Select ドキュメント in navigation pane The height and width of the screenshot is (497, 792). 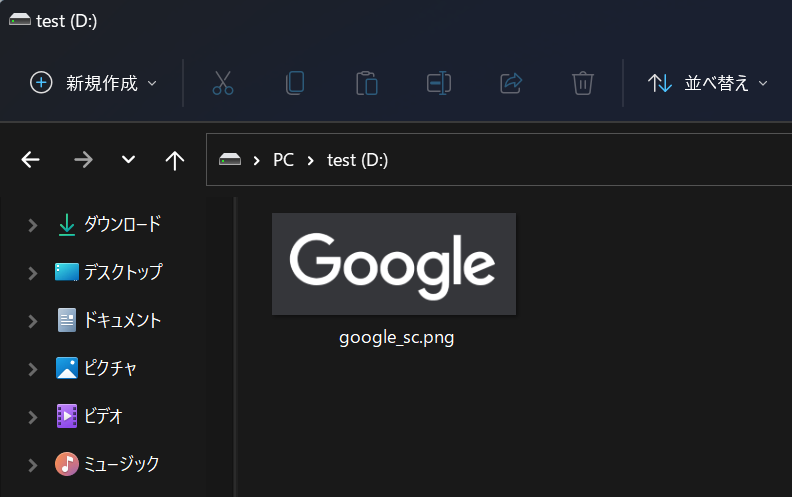[108, 320]
